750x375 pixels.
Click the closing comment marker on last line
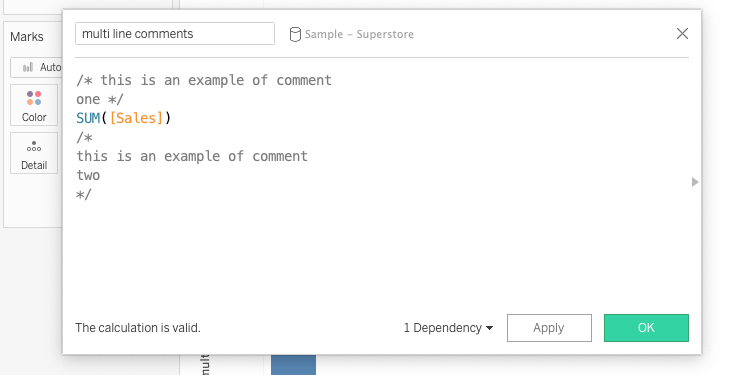click(x=84, y=194)
